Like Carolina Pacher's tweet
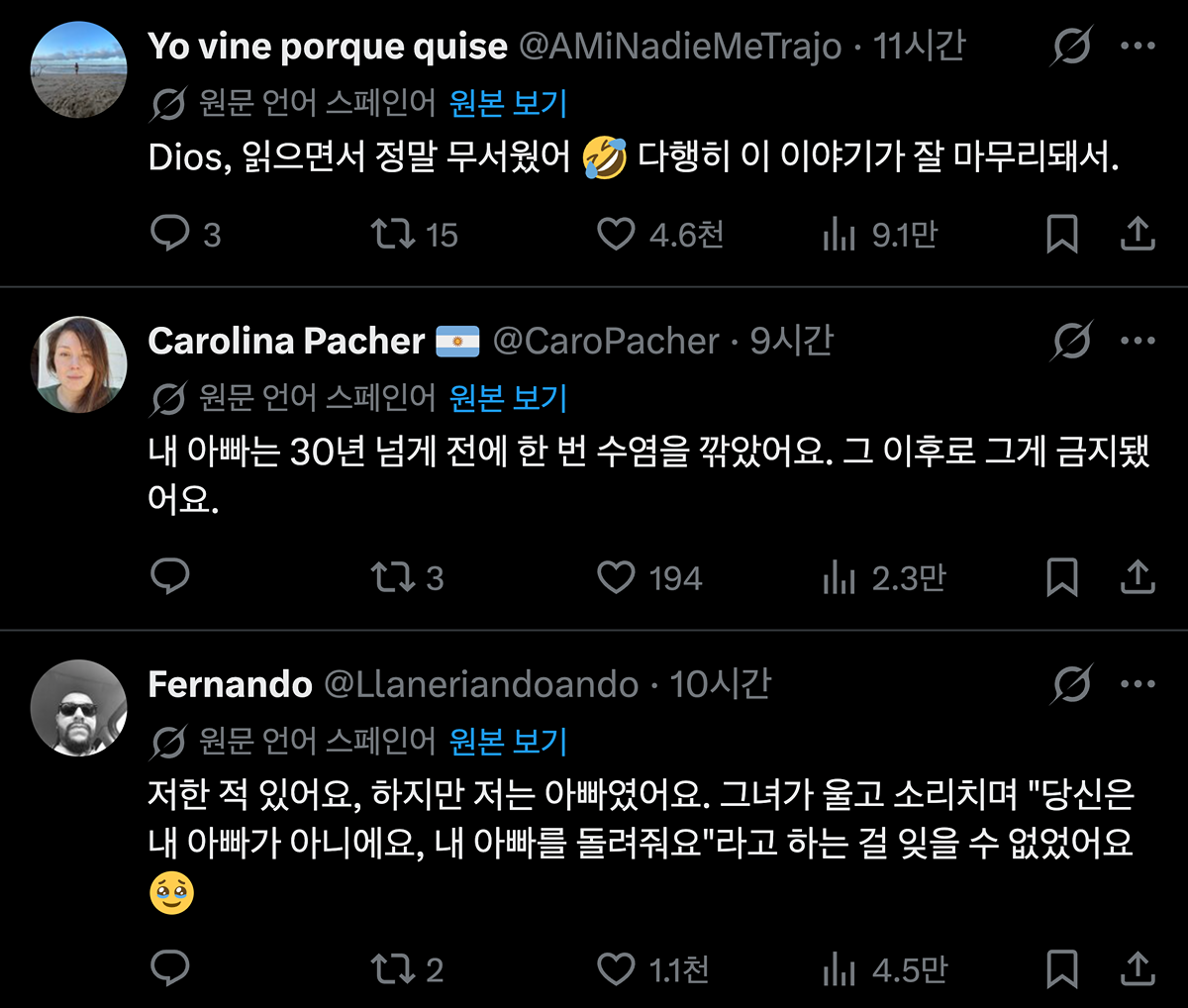This screenshot has width=1188, height=1008. click(x=616, y=577)
